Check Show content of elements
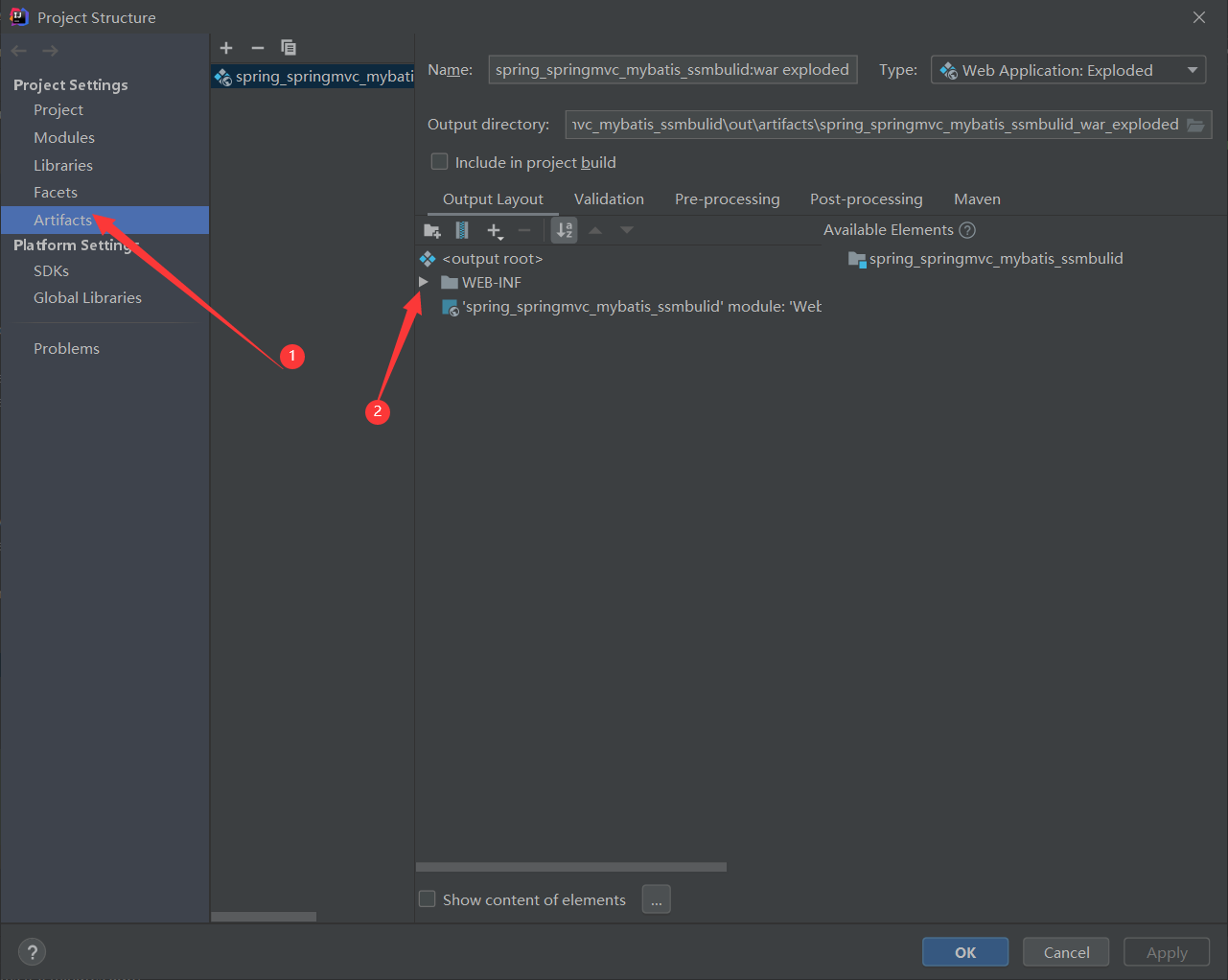This screenshot has width=1228, height=980. [x=428, y=899]
